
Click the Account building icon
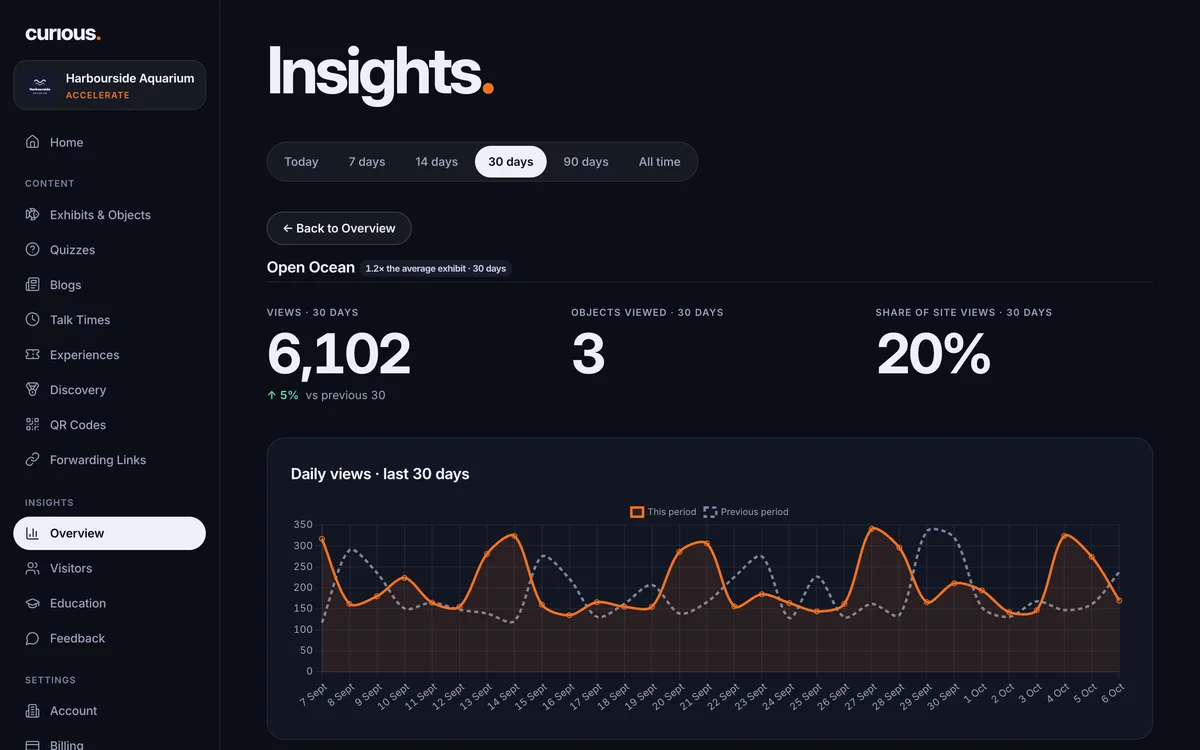pyautogui.click(x=33, y=711)
